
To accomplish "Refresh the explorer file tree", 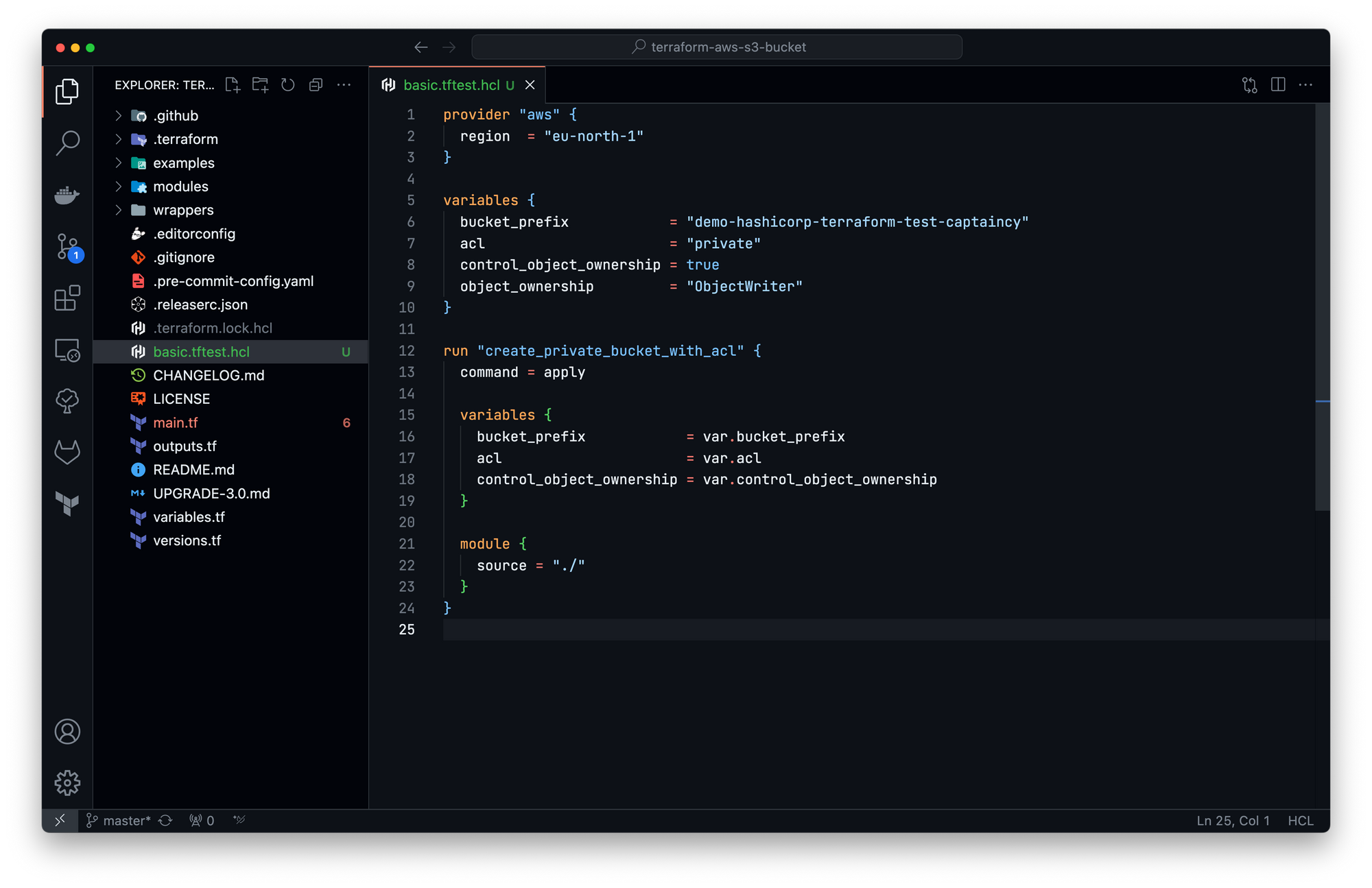I will [x=288, y=85].
